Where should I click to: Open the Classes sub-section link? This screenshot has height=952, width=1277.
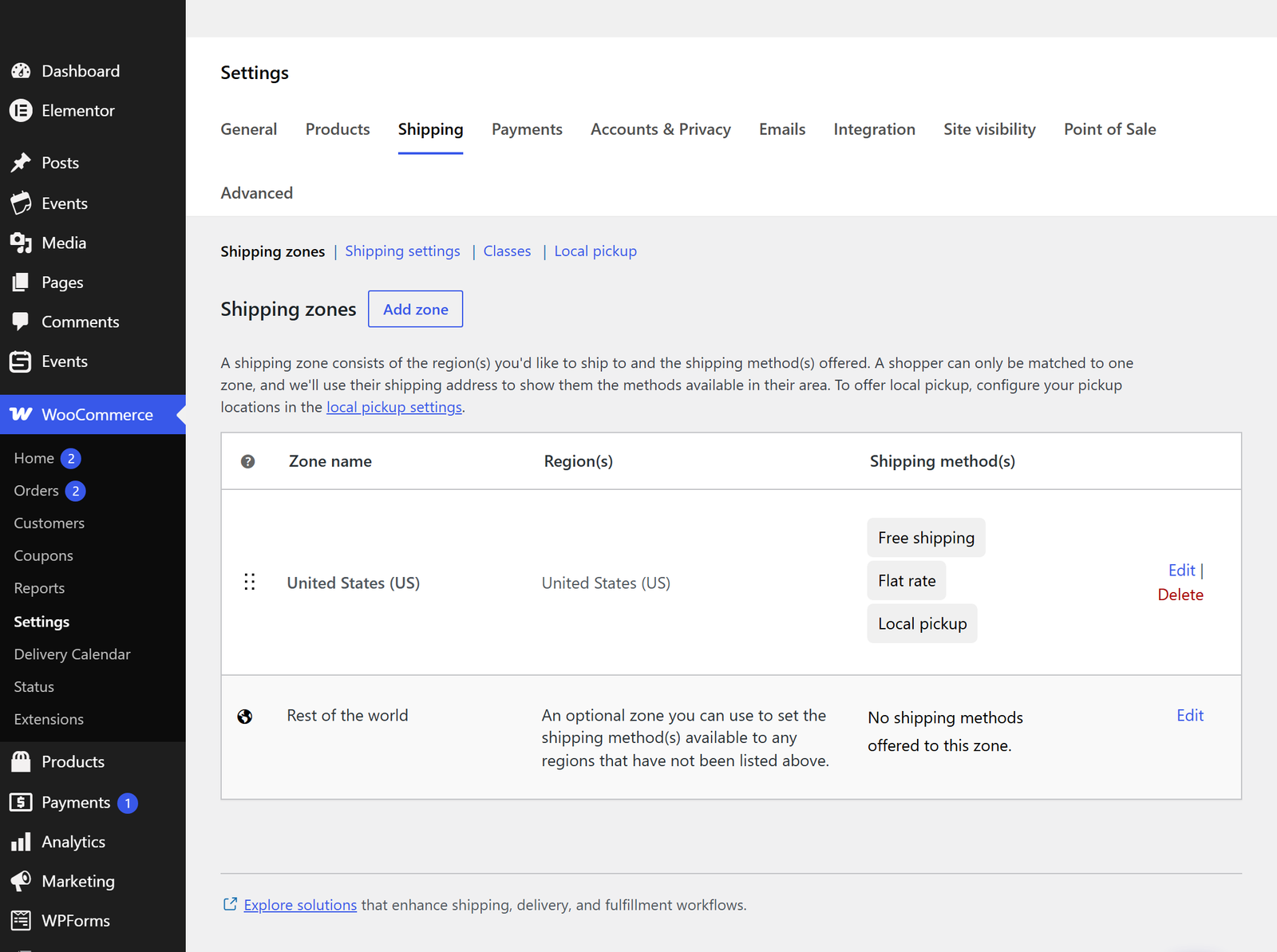[507, 251]
